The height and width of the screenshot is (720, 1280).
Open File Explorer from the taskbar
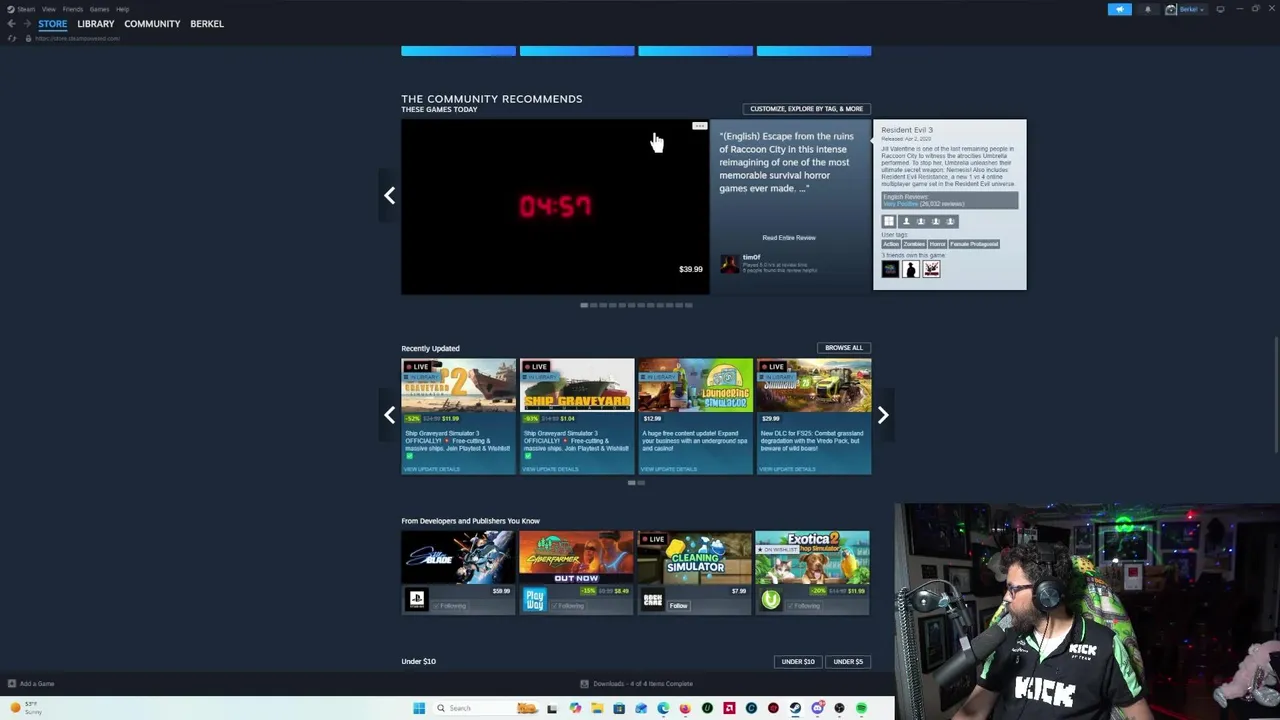click(x=597, y=708)
